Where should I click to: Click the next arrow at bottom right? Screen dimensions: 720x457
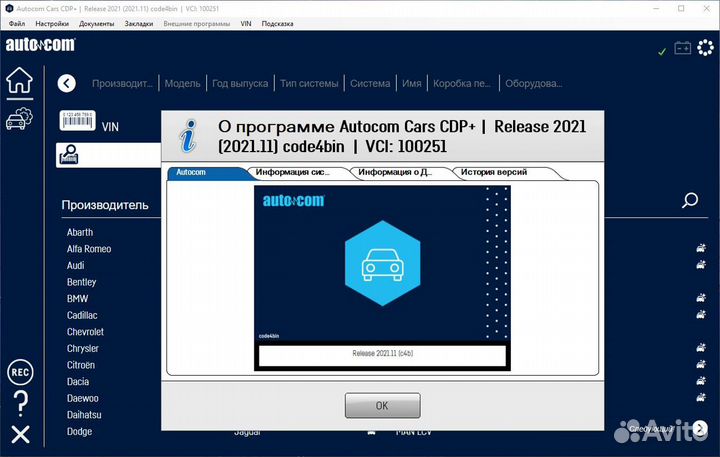coord(700,429)
